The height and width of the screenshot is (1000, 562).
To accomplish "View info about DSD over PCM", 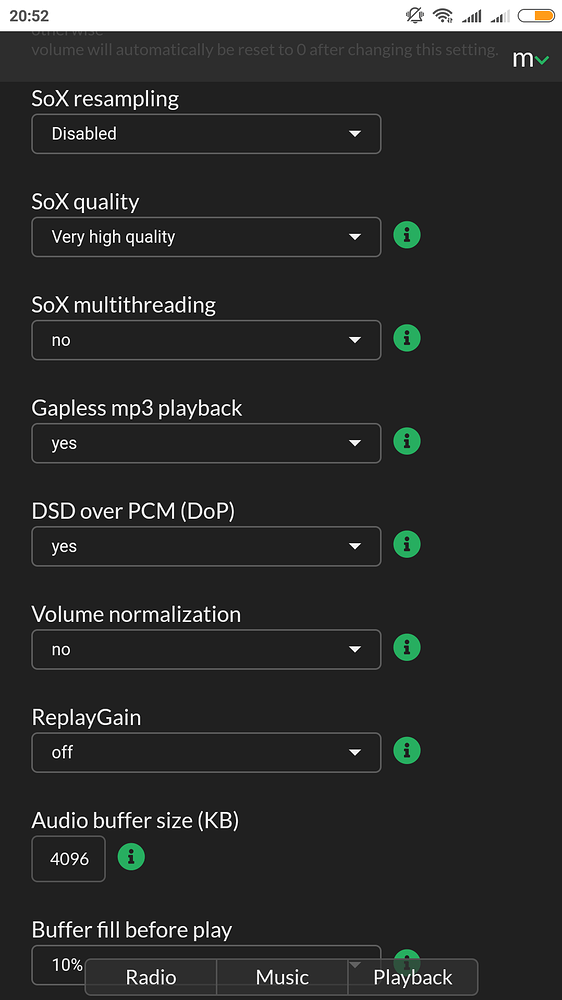I will [x=407, y=545].
